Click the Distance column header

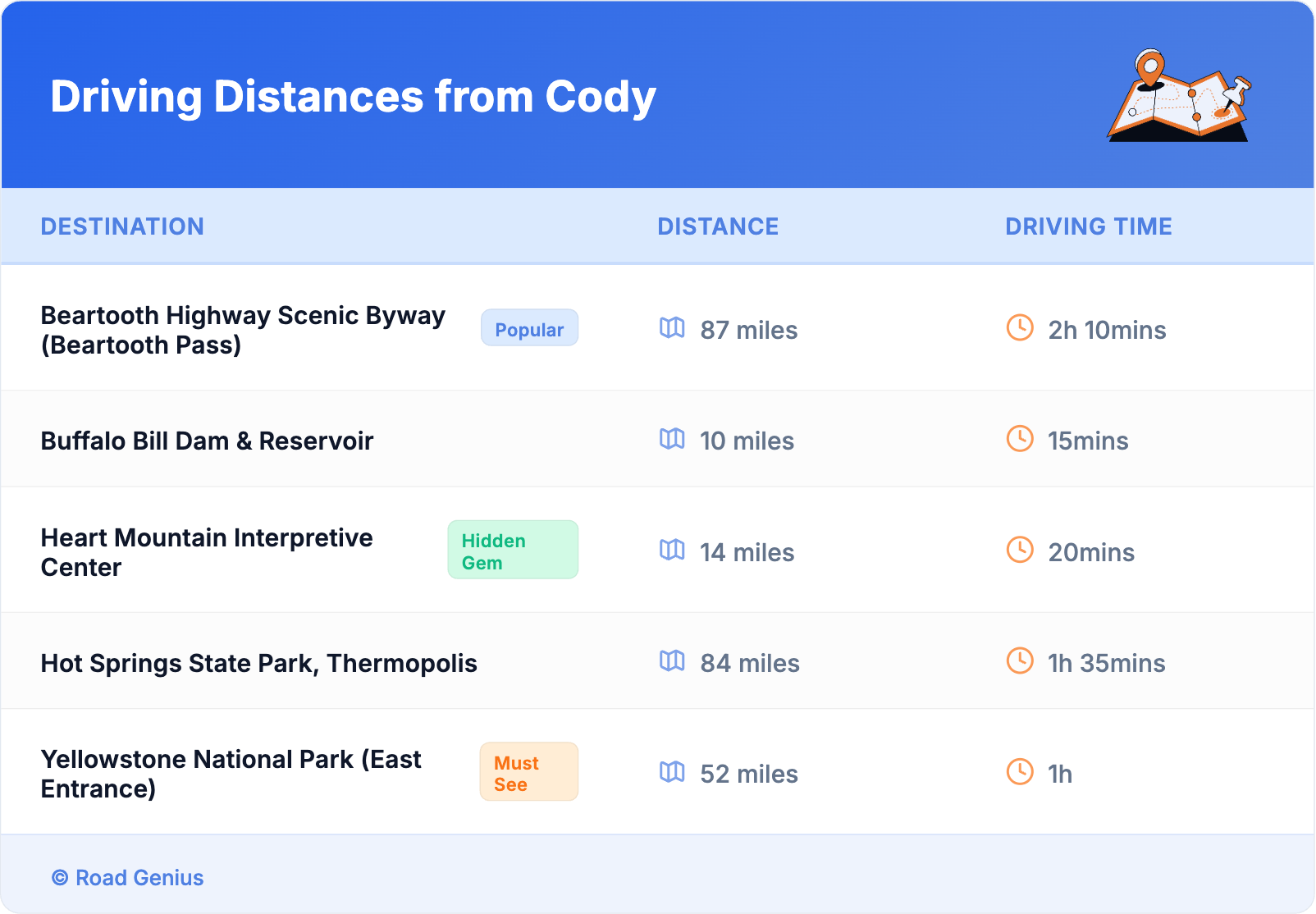point(718,226)
